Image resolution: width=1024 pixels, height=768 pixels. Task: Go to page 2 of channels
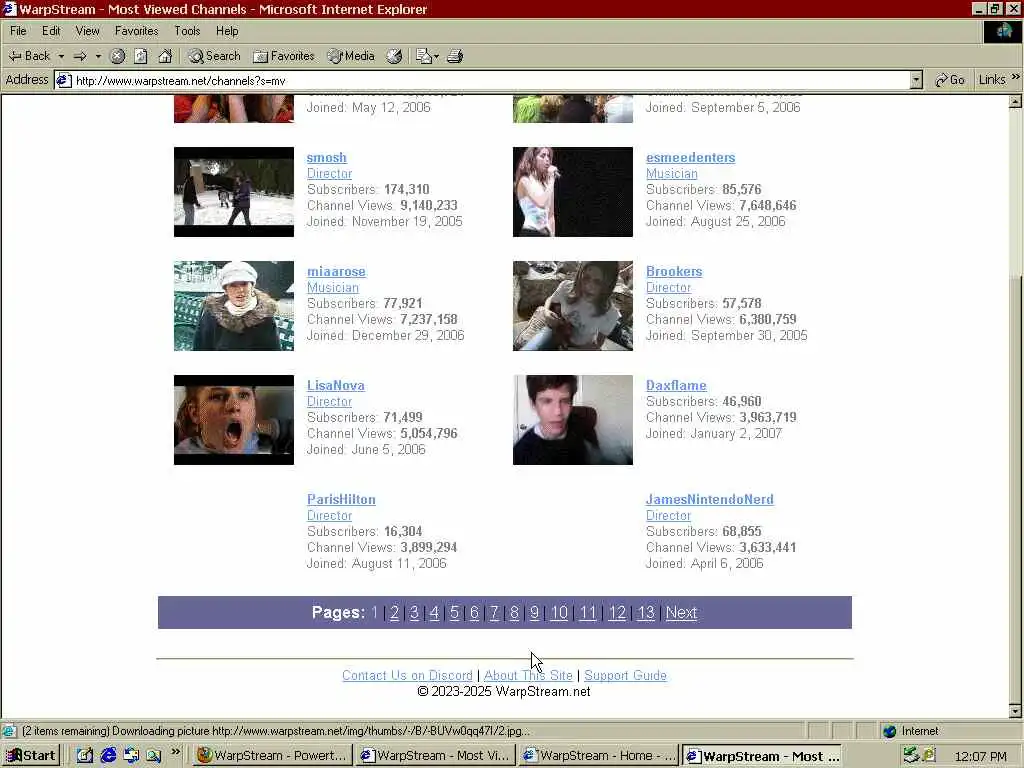point(394,613)
